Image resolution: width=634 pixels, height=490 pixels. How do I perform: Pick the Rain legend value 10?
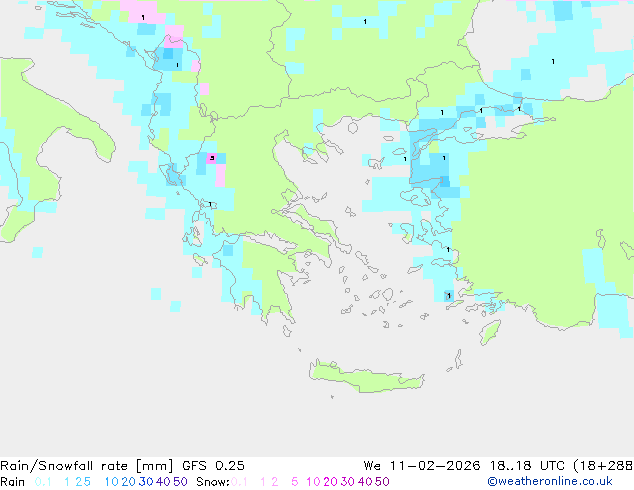point(111,482)
